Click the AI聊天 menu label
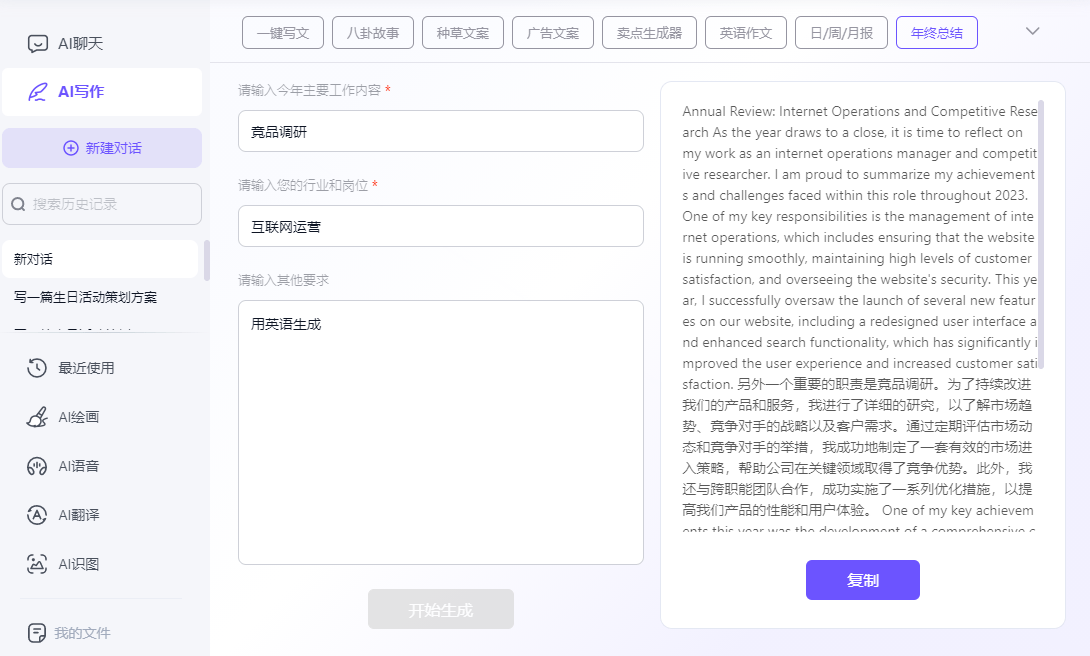 (81, 44)
